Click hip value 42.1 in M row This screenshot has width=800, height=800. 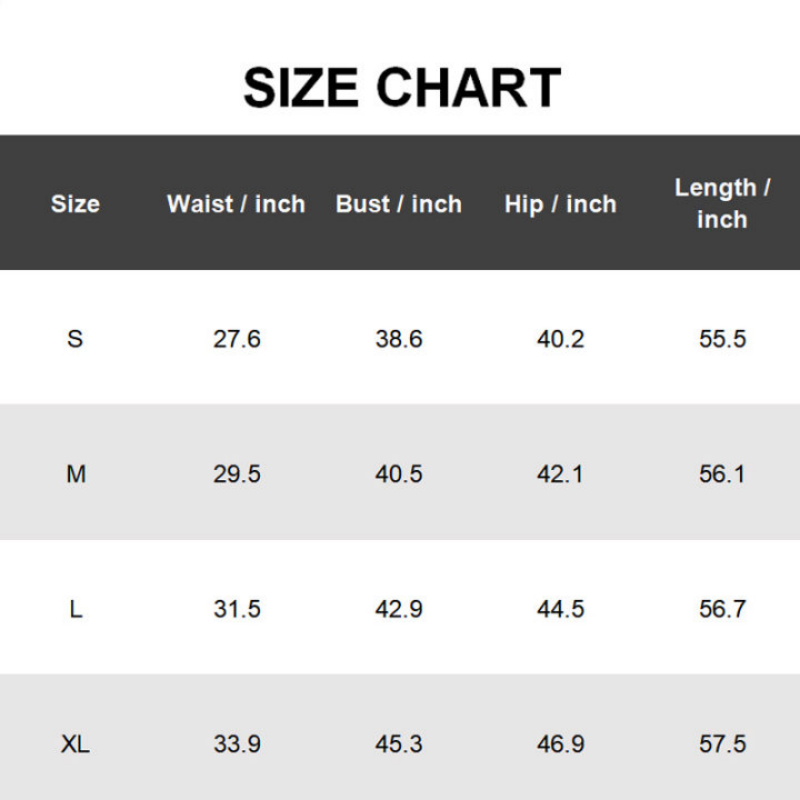click(560, 474)
